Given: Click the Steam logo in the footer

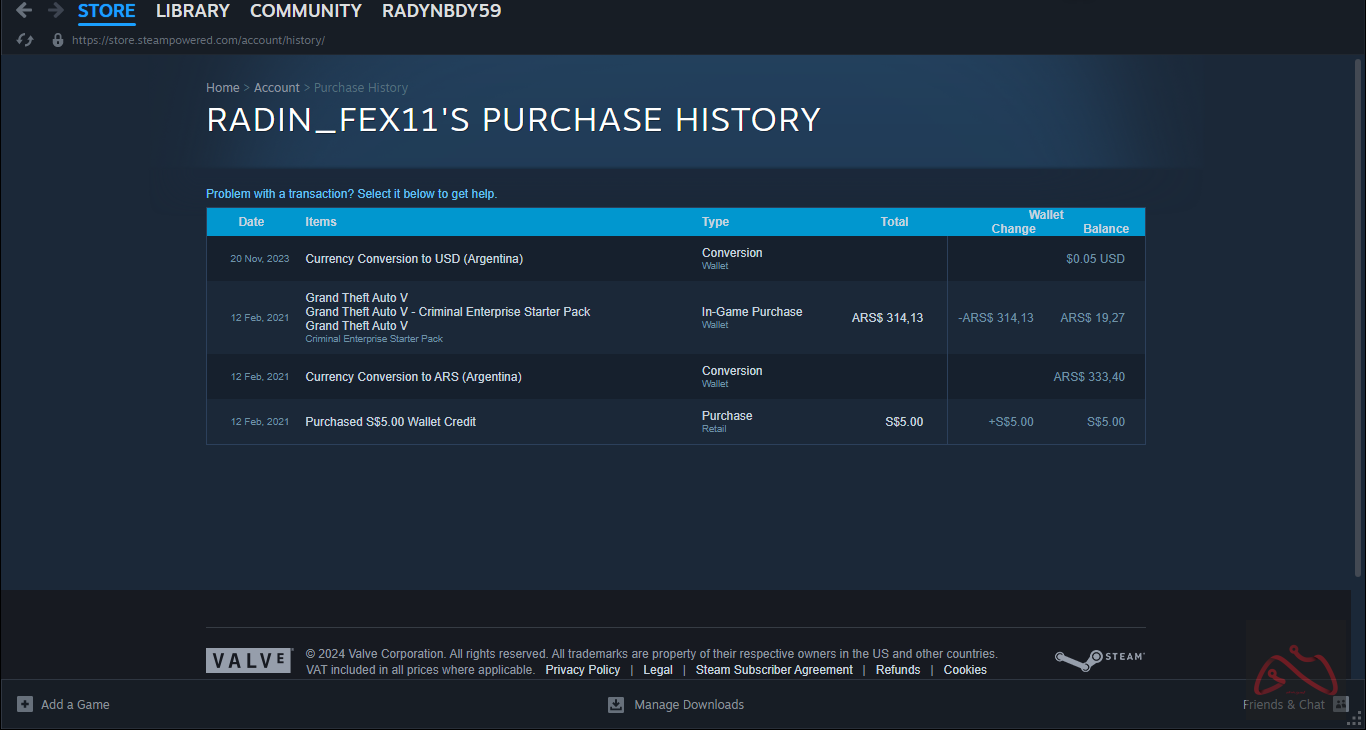Looking at the screenshot, I should [x=1099, y=658].
